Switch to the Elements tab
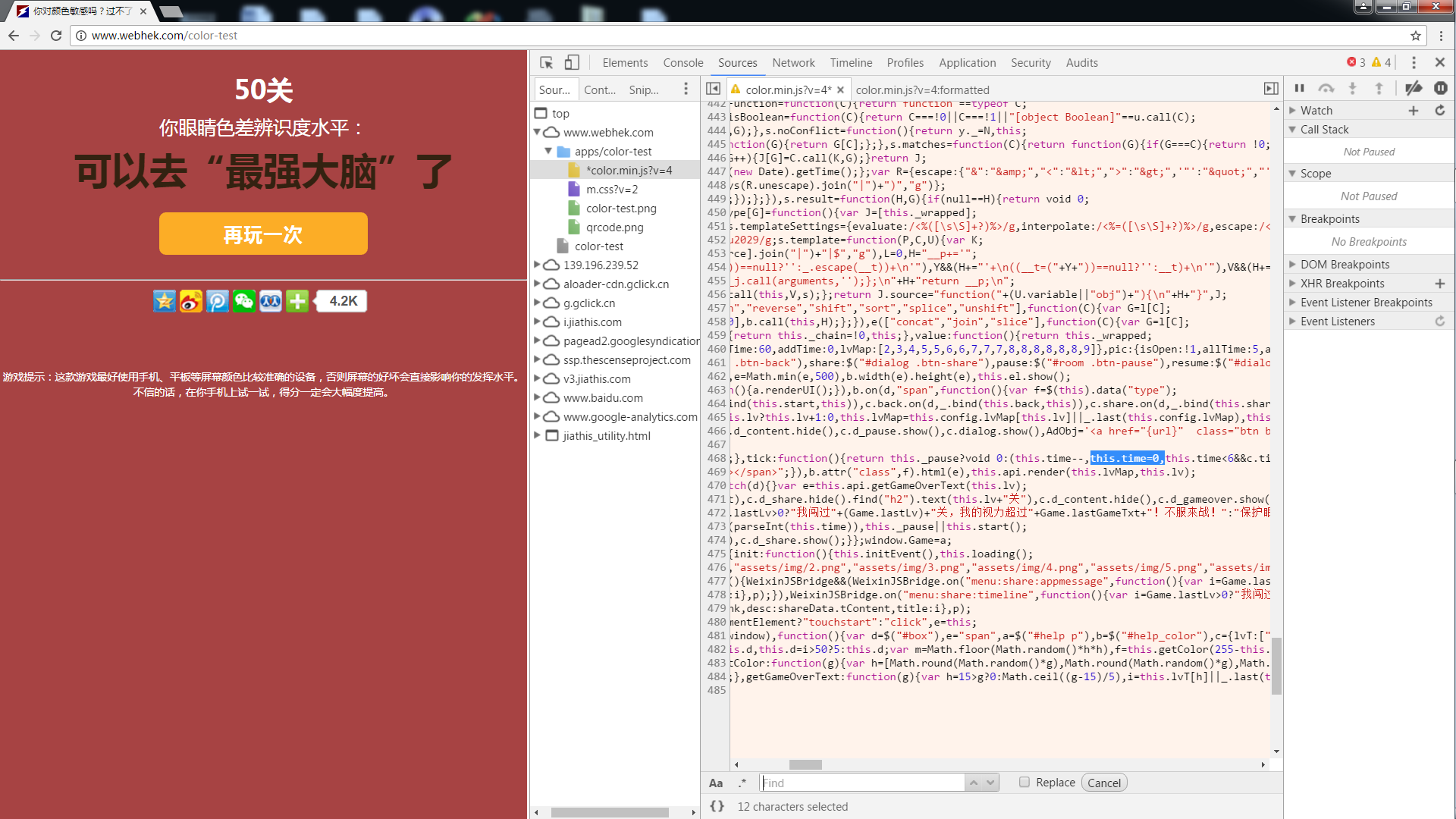Screen dimensions: 1456x819 point(625,63)
